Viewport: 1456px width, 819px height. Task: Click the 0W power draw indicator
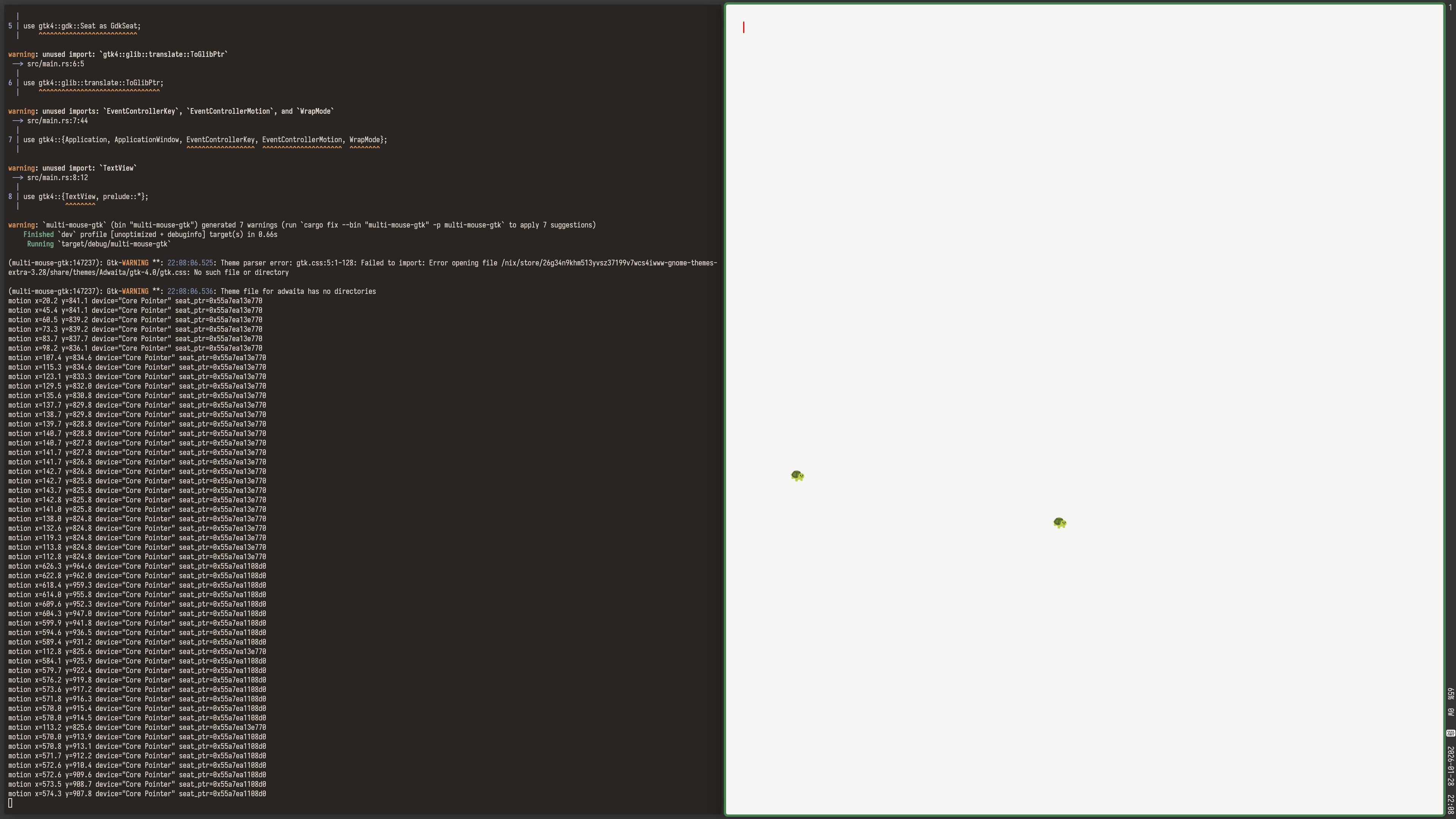[1450, 711]
